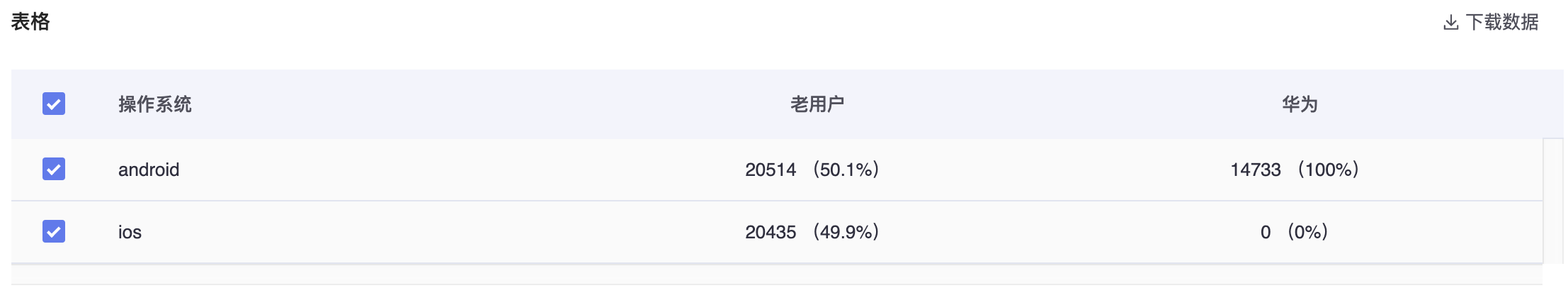Click the 华为 column header
The image size is (1568, 288).
coord(1300,104)
